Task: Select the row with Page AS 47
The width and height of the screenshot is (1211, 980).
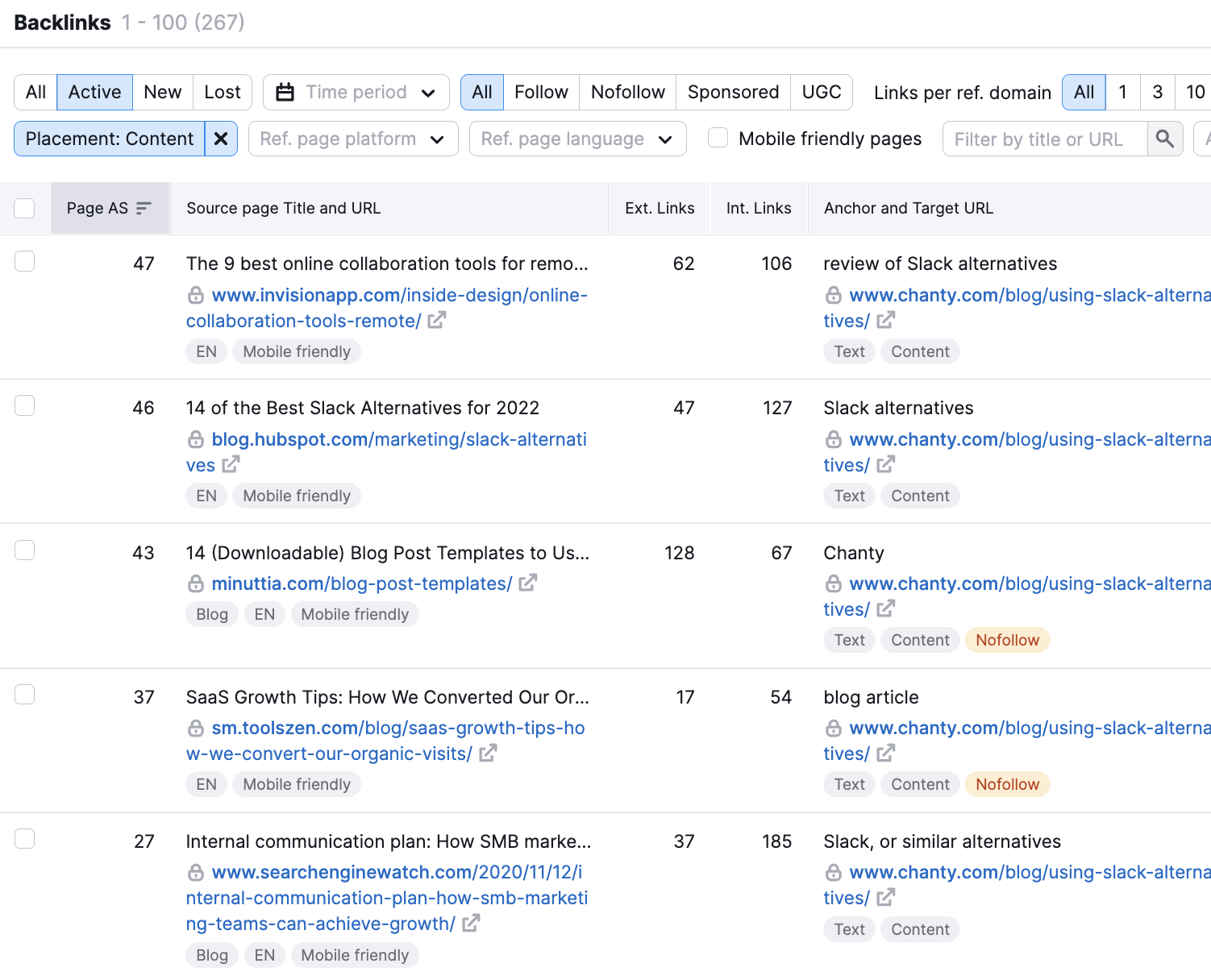Action: point(25,261)
